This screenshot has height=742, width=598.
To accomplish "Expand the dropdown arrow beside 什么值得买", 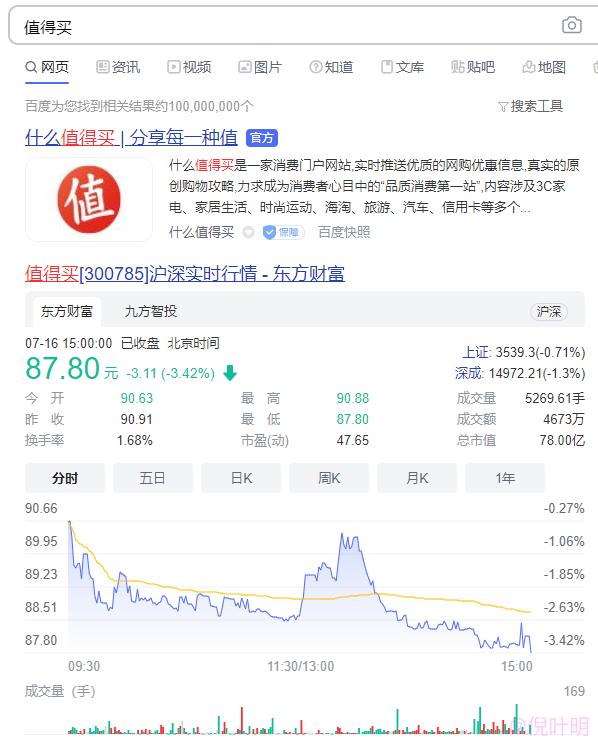I will [x=248, y=232].
